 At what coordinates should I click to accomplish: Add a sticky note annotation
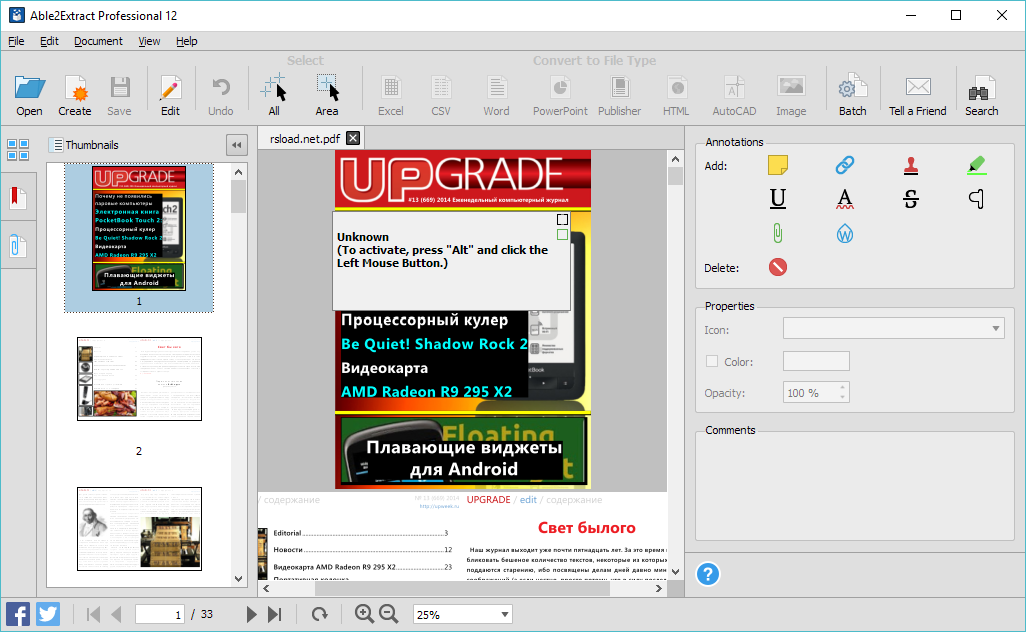[778, 165]
